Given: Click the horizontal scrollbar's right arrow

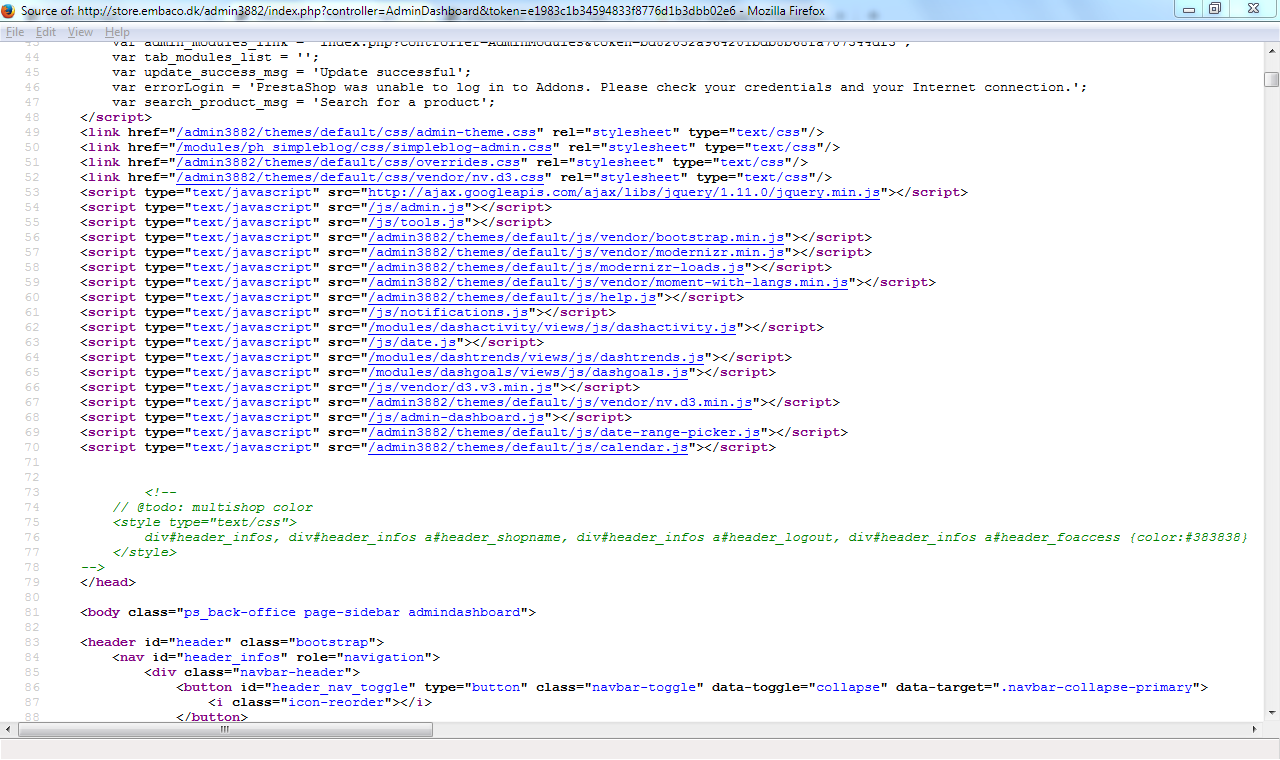Looking at the screenshot, I should click(1255, 730).
